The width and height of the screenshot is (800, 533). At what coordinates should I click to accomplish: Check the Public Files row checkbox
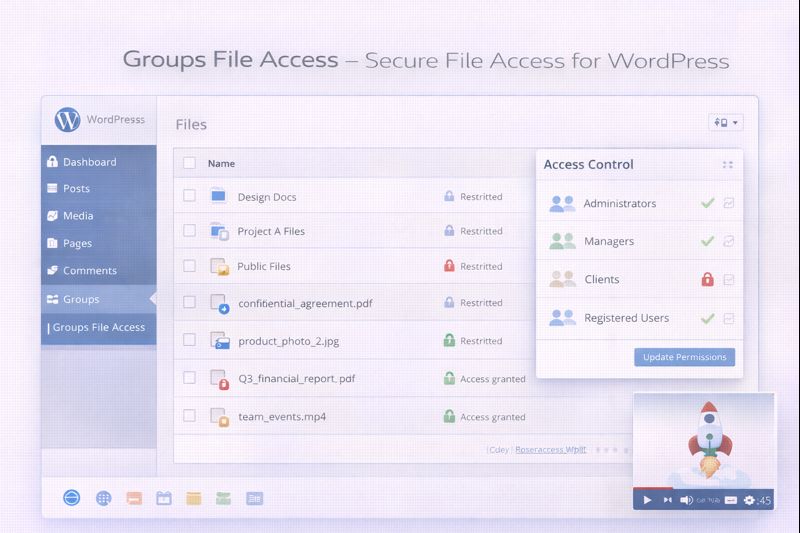189,266
